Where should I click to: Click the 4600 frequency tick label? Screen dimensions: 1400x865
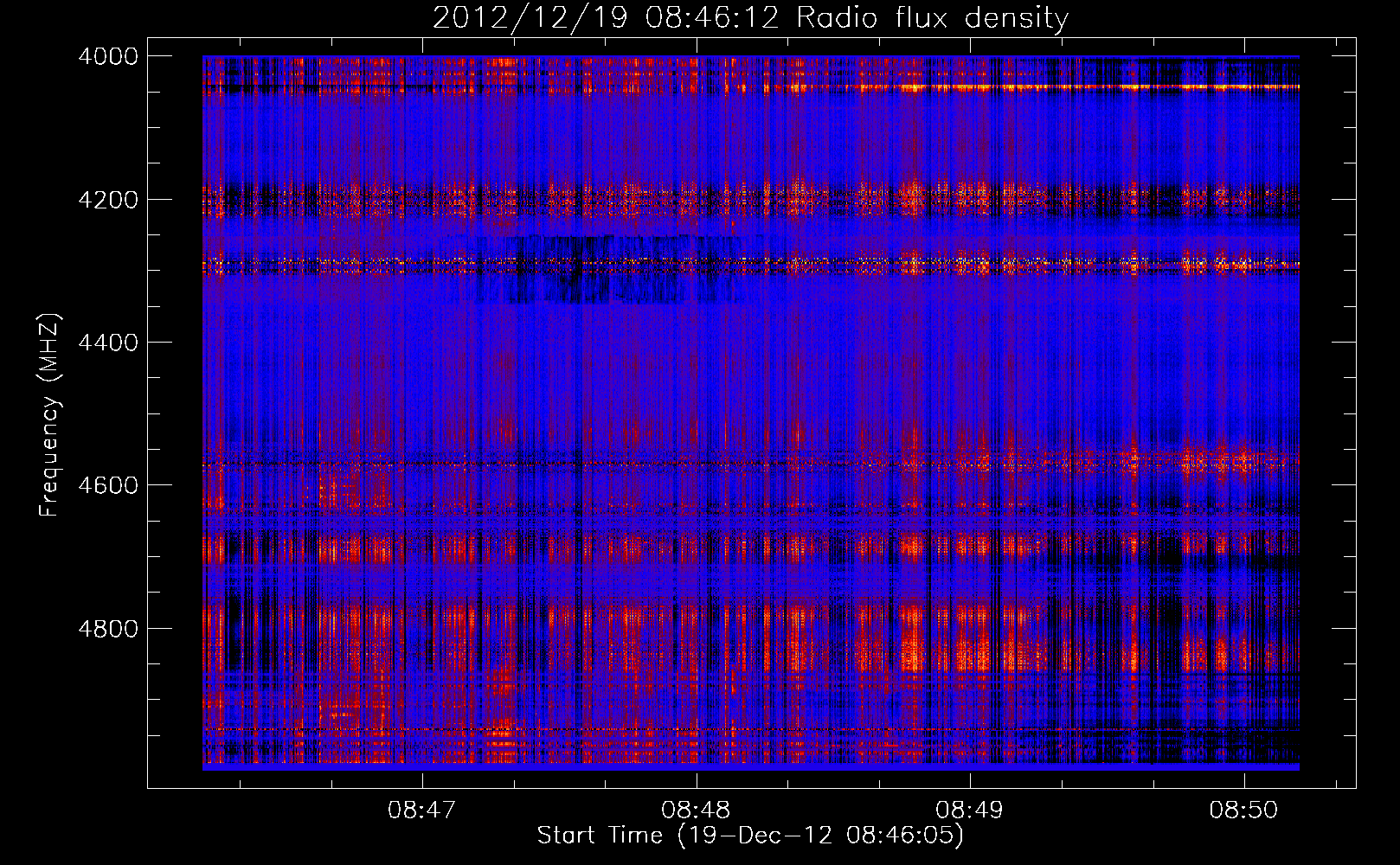click(108, 485)
